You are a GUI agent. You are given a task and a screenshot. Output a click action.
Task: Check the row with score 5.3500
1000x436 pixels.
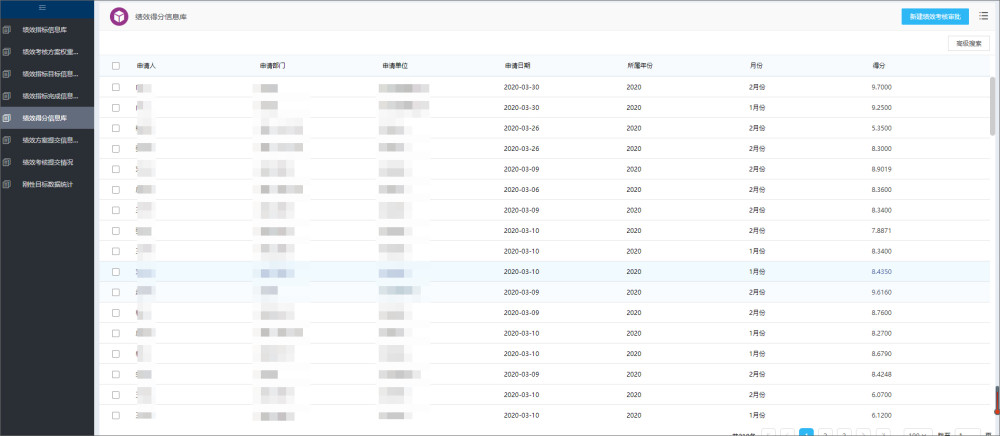pos(115,128)
